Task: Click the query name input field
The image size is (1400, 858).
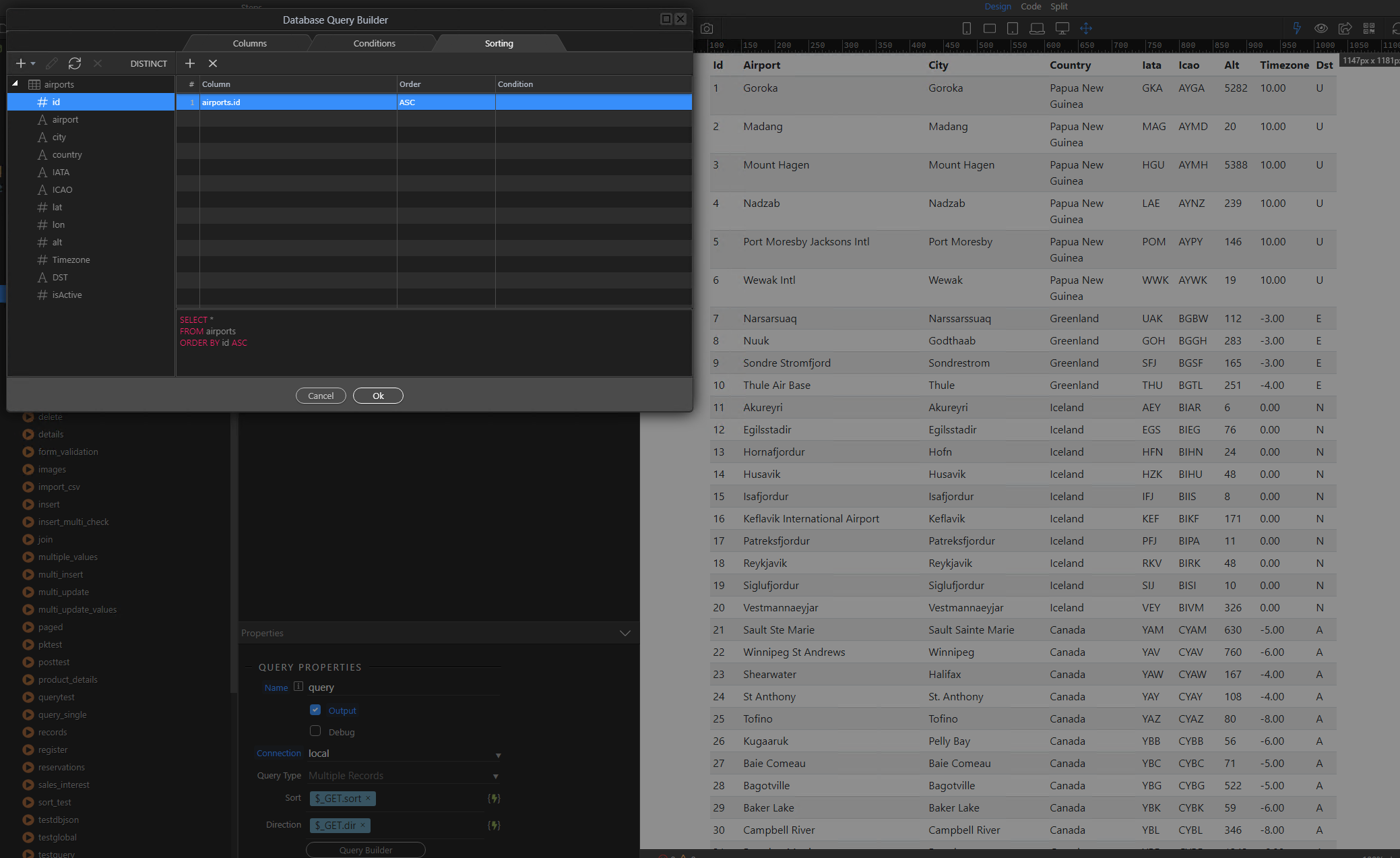Action: pyautogui.click(x=403, y=687)
